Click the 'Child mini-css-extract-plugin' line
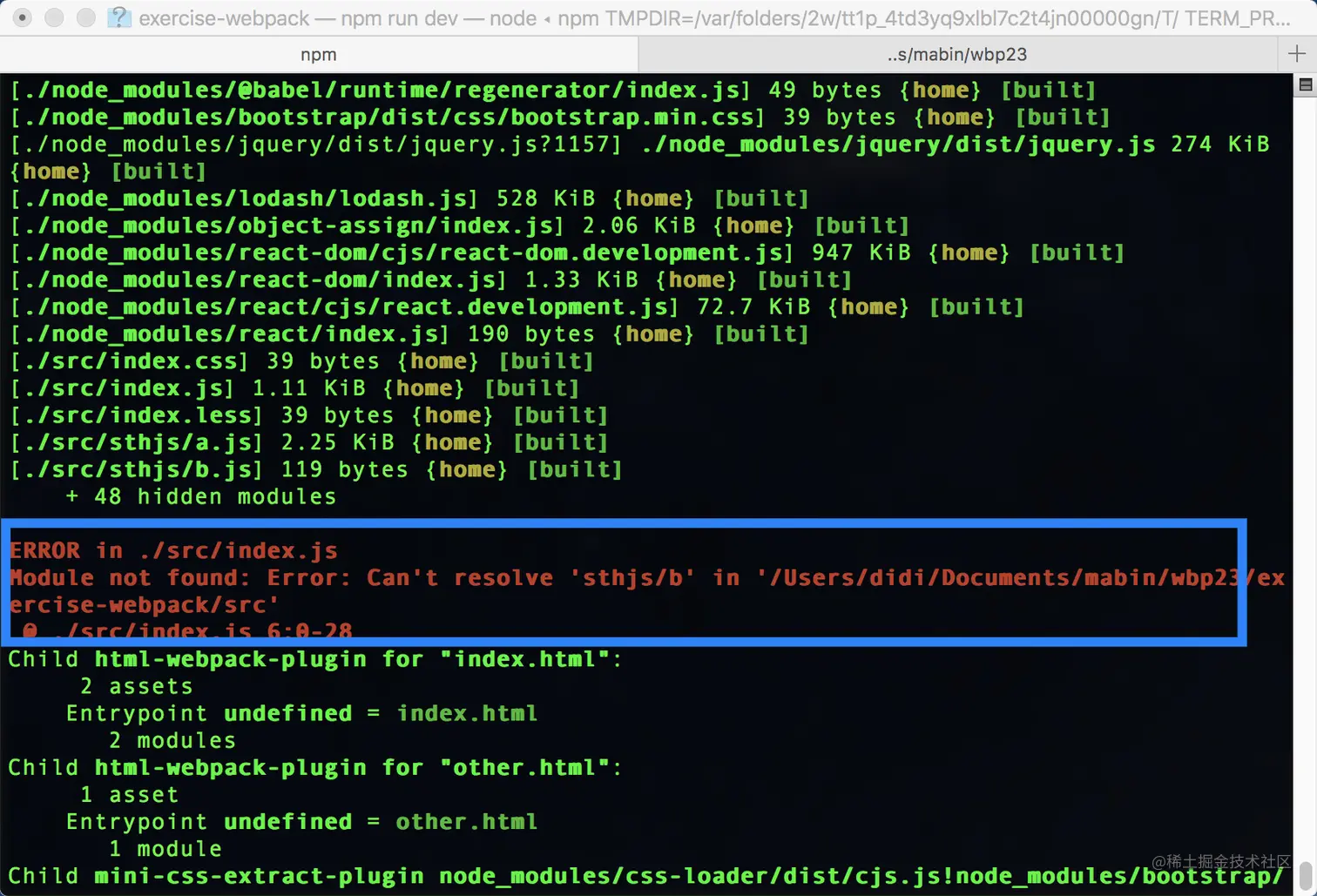The image size is (1317, 896). (x=646, y=876)
